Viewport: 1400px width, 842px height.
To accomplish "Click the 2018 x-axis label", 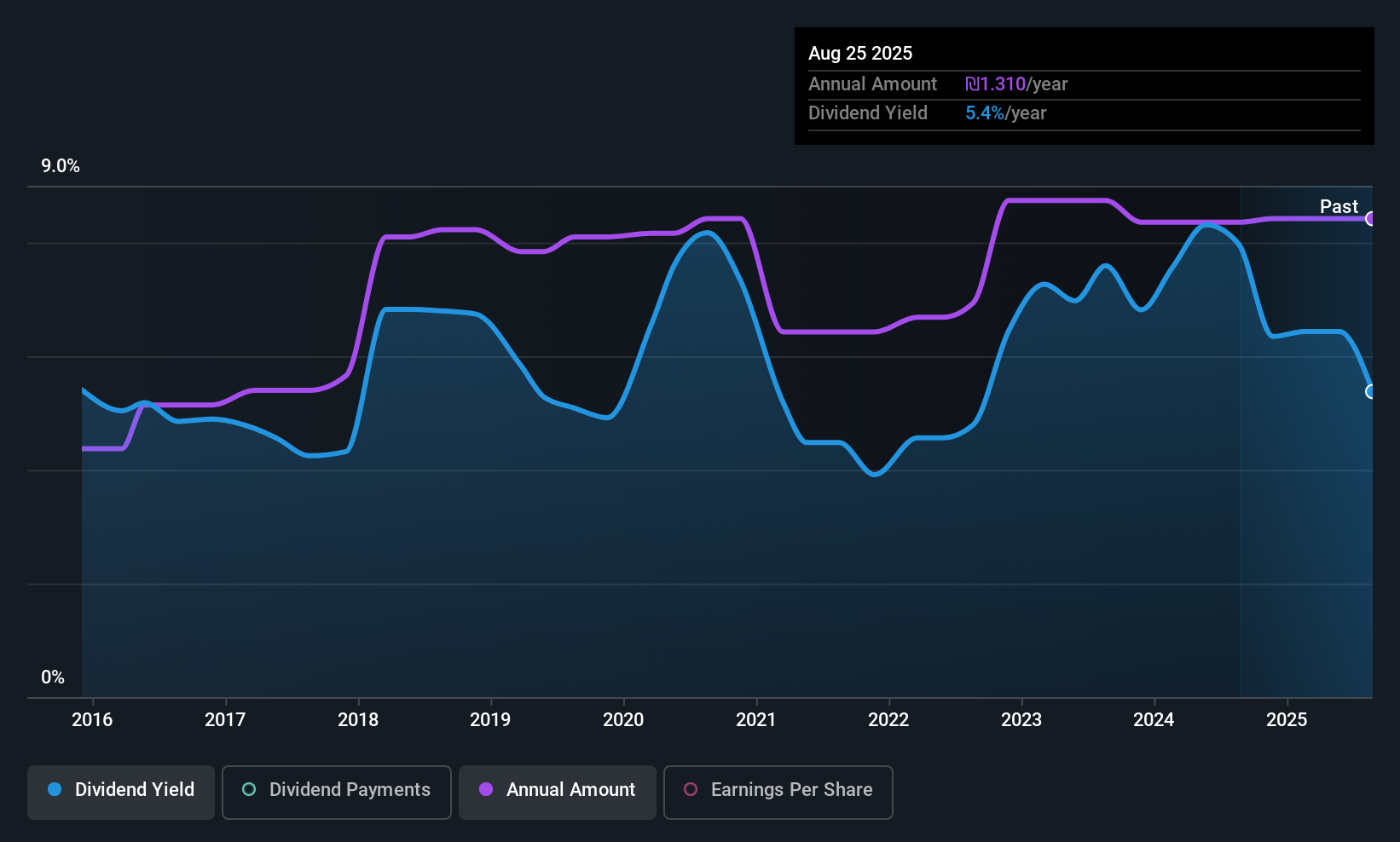I will tap(358, 719).
